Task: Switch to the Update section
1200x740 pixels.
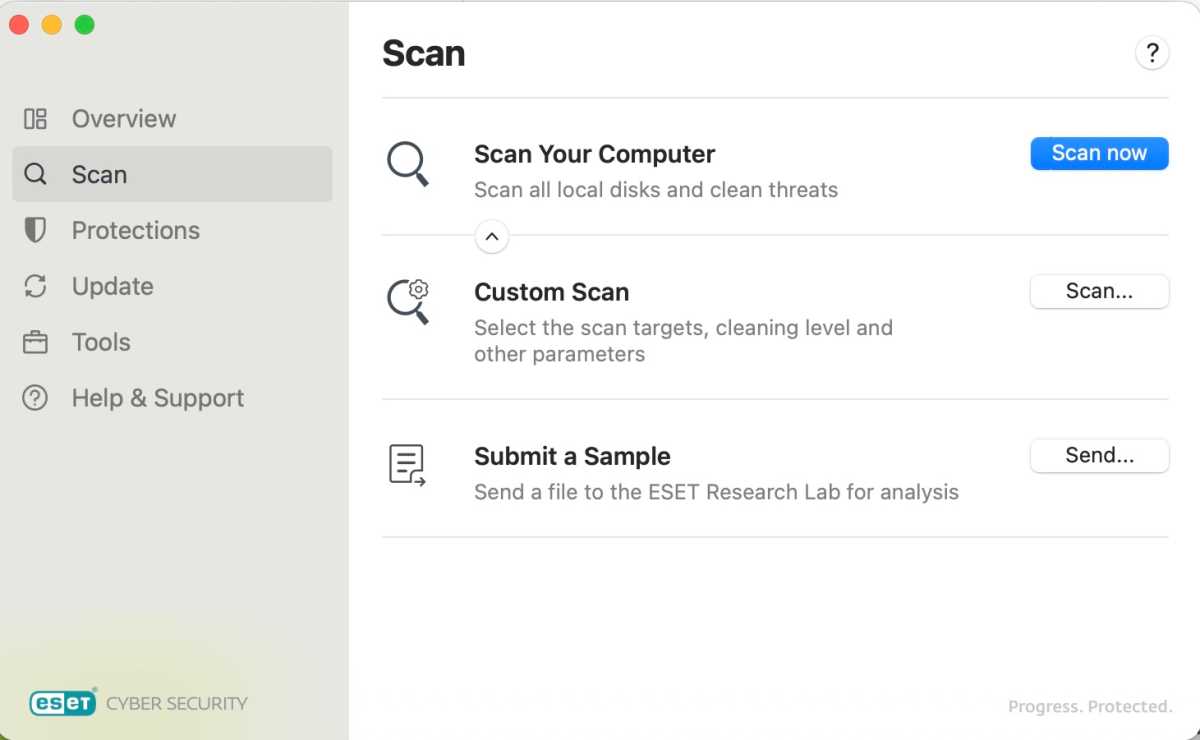Action: [x=112, y=287]
